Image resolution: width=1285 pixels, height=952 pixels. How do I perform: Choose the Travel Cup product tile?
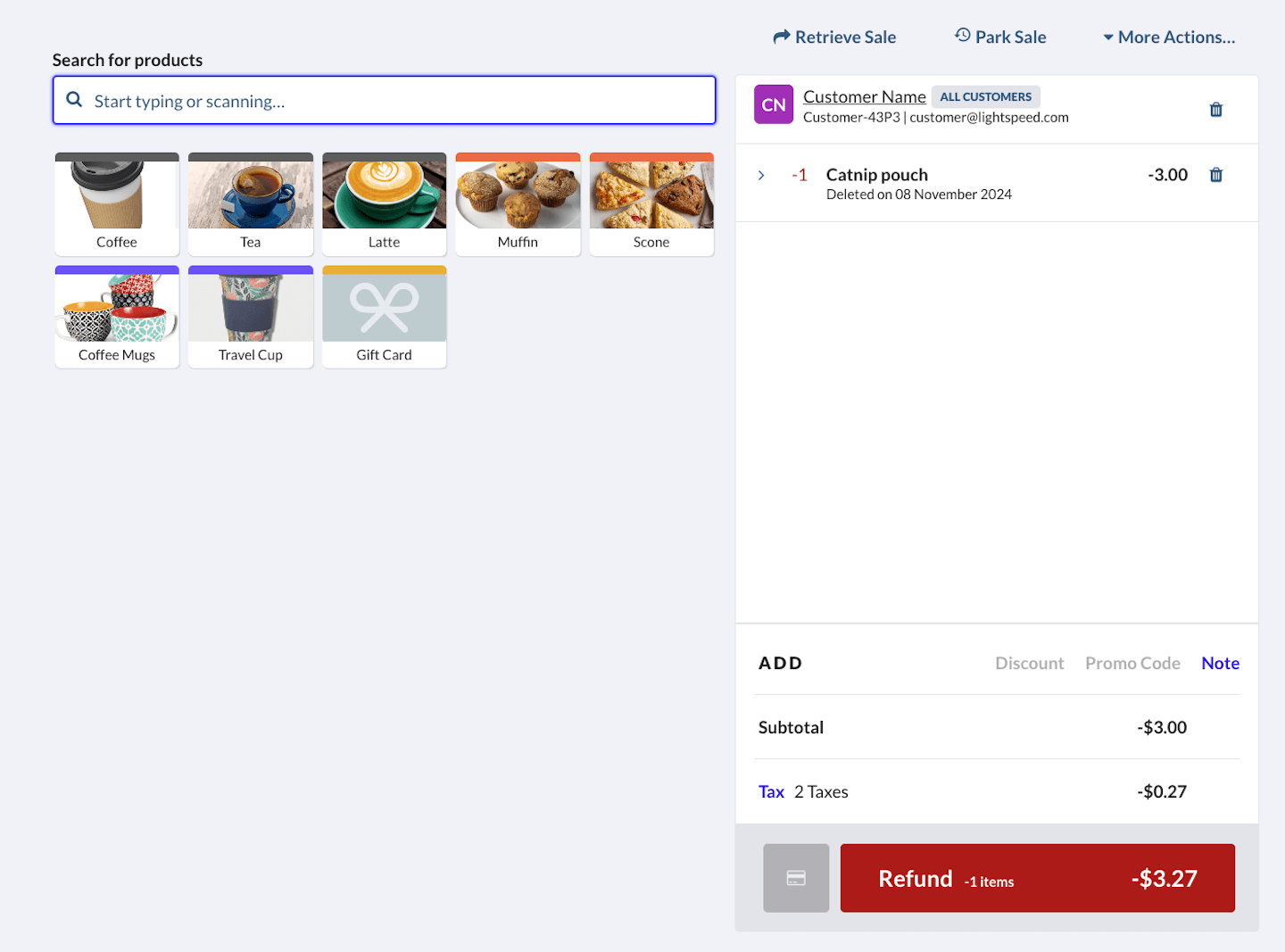(x=251, y=317)
